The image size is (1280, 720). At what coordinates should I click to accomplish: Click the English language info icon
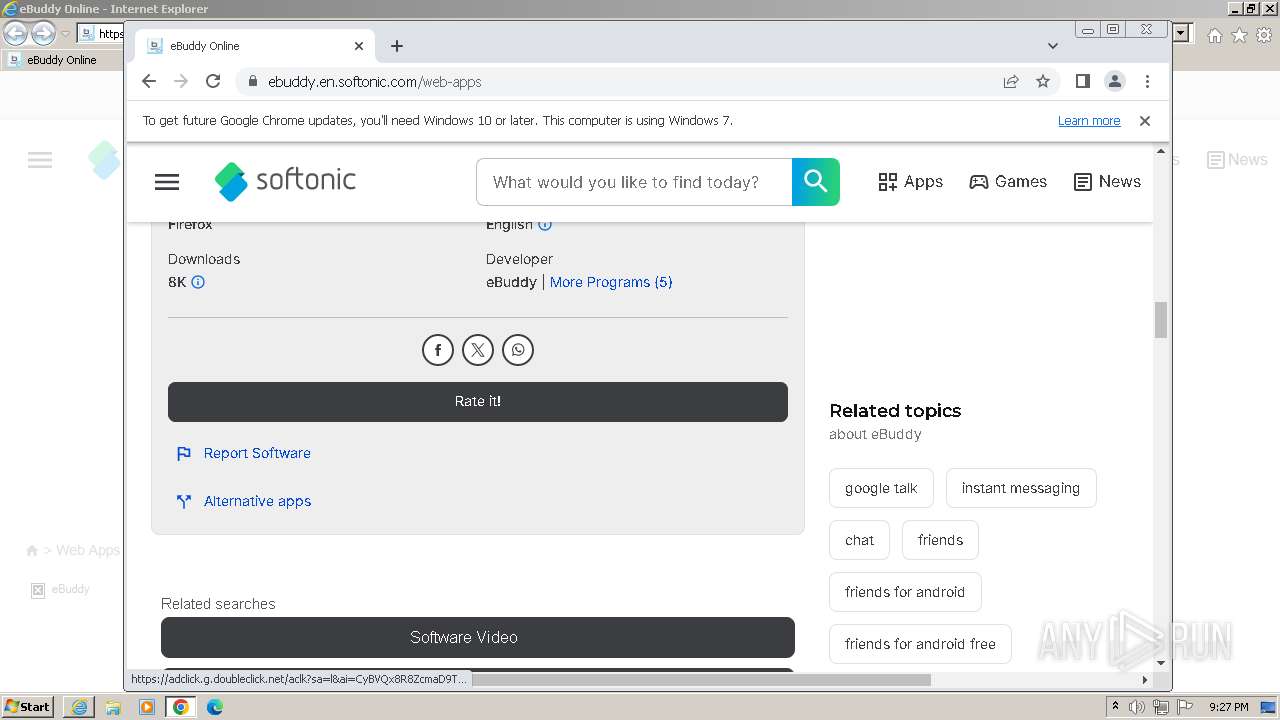[x=545, y=225]
